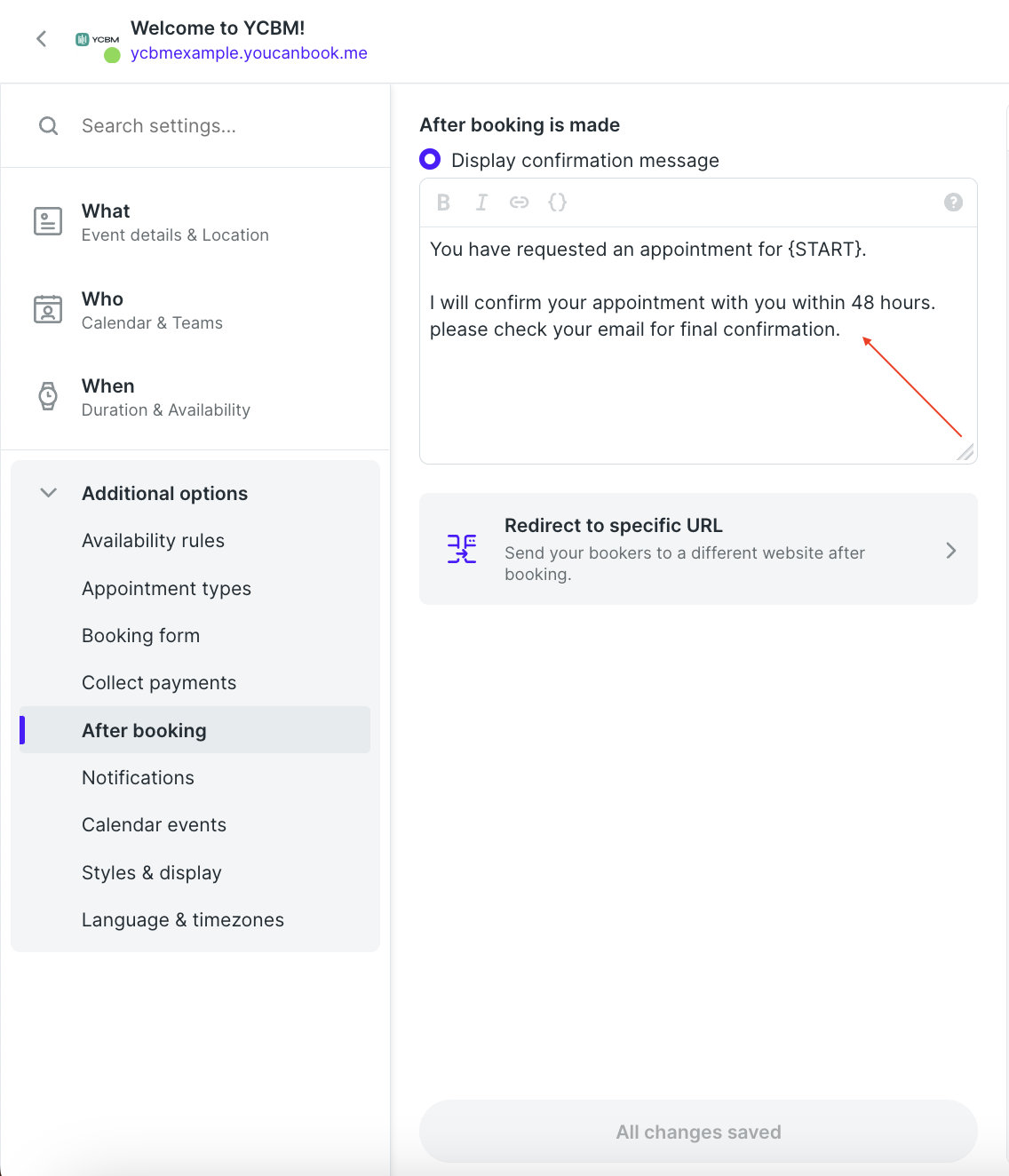The width and height of the screenshot is (1009, 1176).
Task: Click the Who Calendar & Teams icon
Action: pyautogui.click(x=47, y=309)
